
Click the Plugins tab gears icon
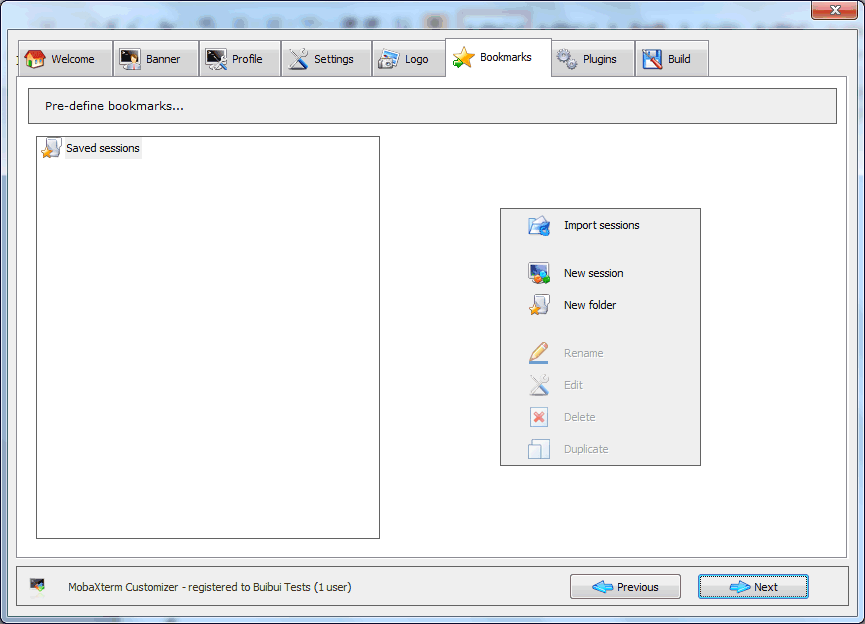[x=567, y=59]
